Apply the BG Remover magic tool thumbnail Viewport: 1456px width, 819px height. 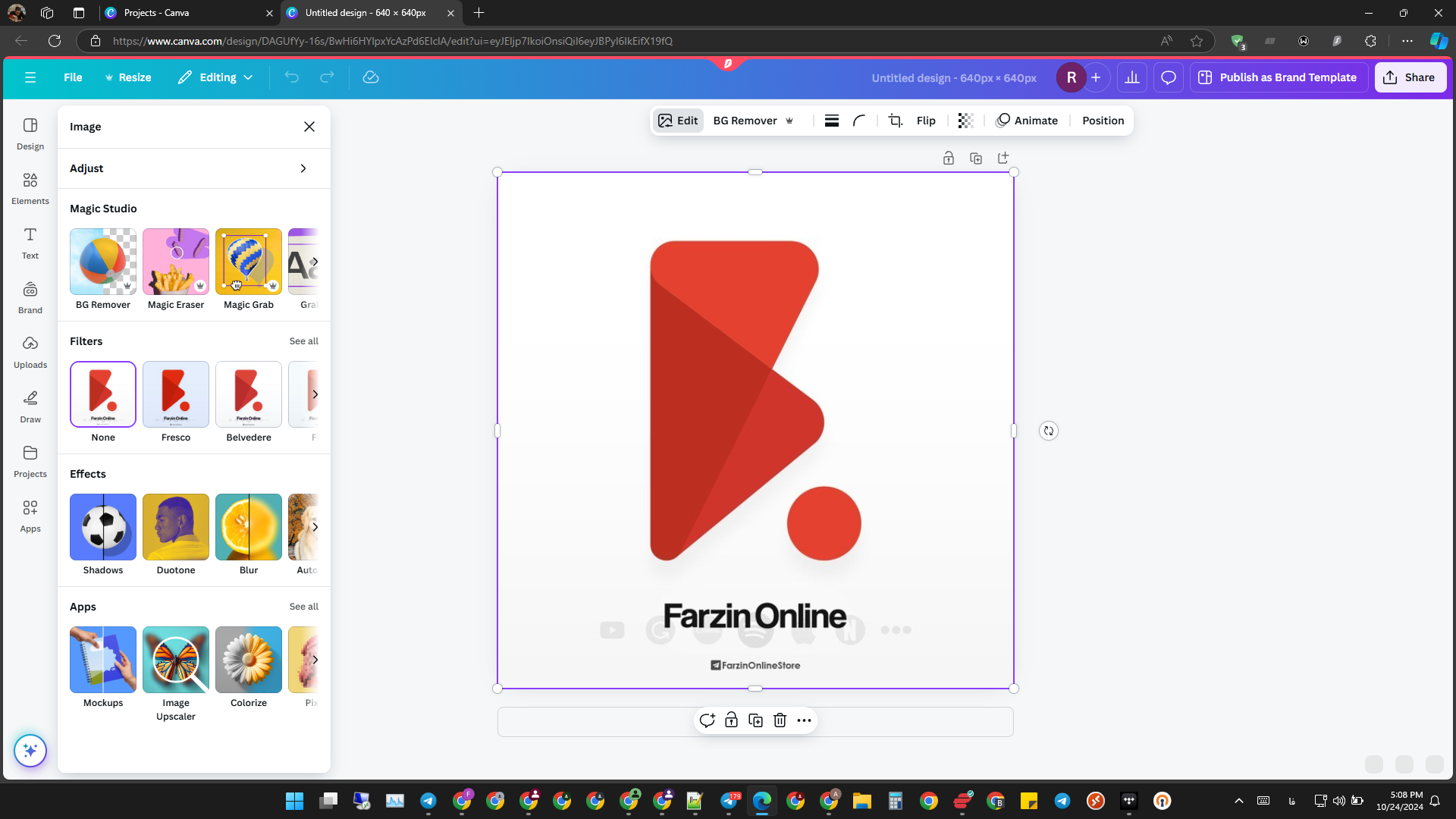(x=103, y=262)
